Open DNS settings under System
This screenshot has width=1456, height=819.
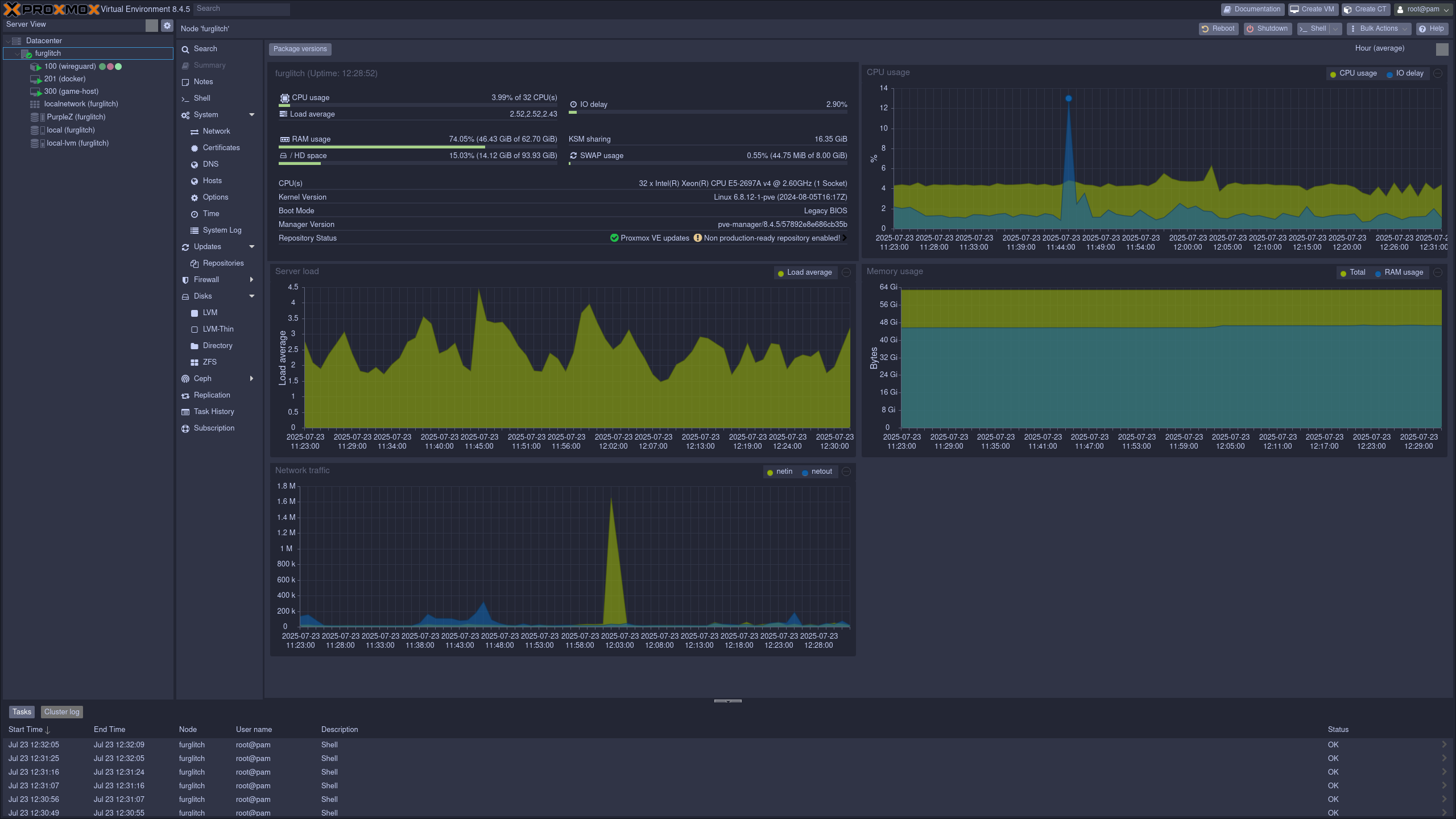point(210,164)
